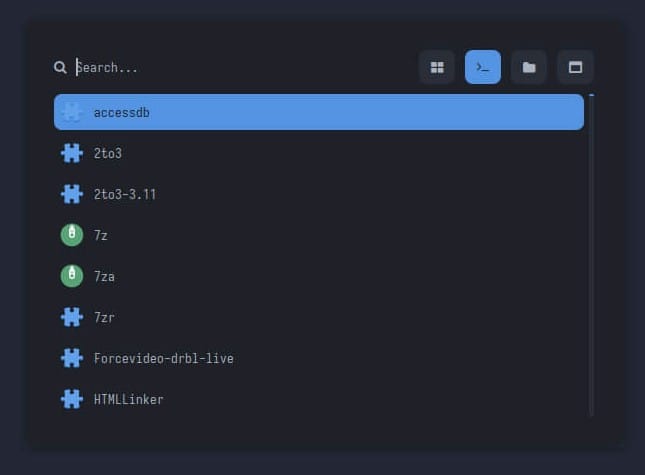Viewport: 645px width, 475px height.
Task: Click the puzzle icon beside accessdb
Action: [x=72, y=112]
